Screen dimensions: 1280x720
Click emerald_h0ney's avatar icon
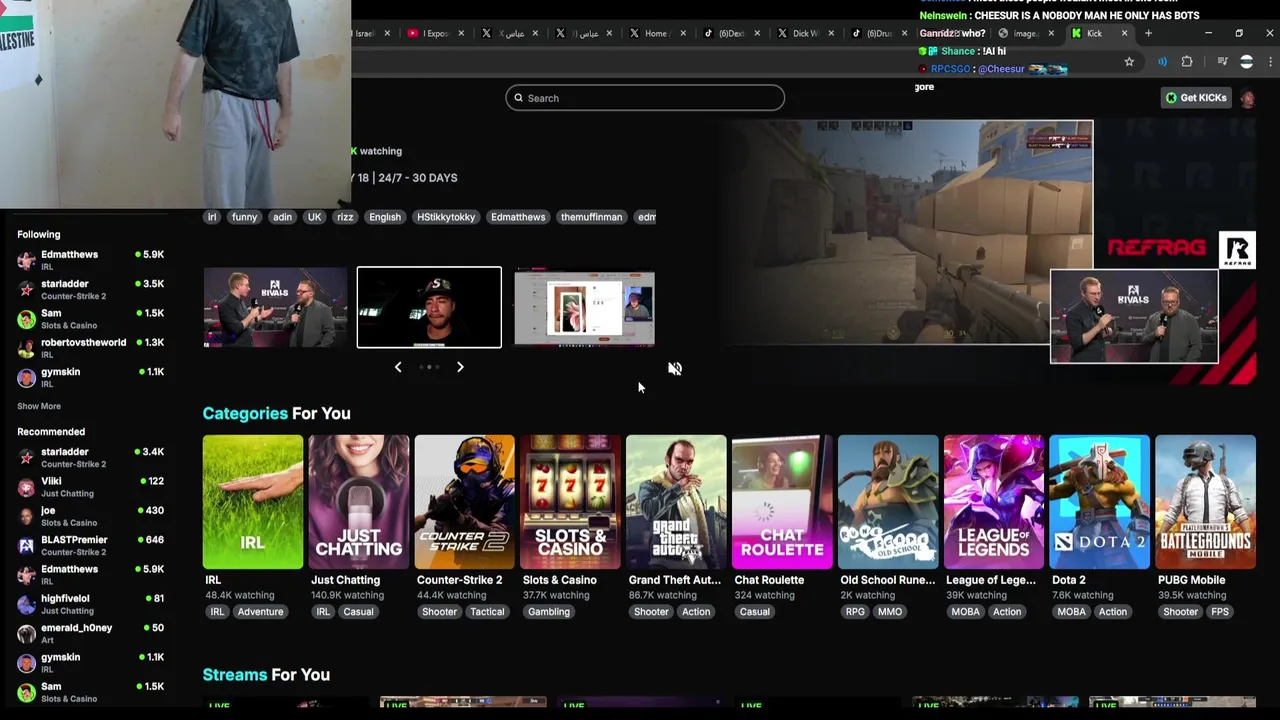coord(26,634)
